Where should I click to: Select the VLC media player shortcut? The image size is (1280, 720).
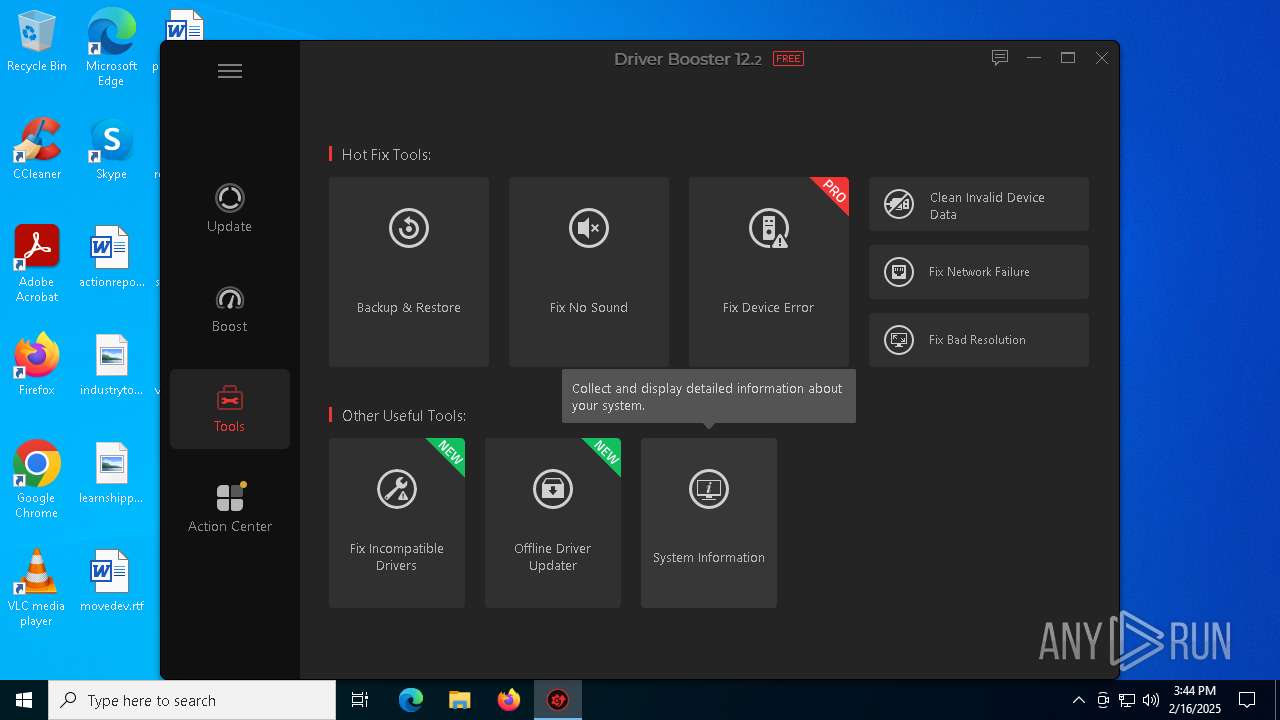[x=37, y=588]
